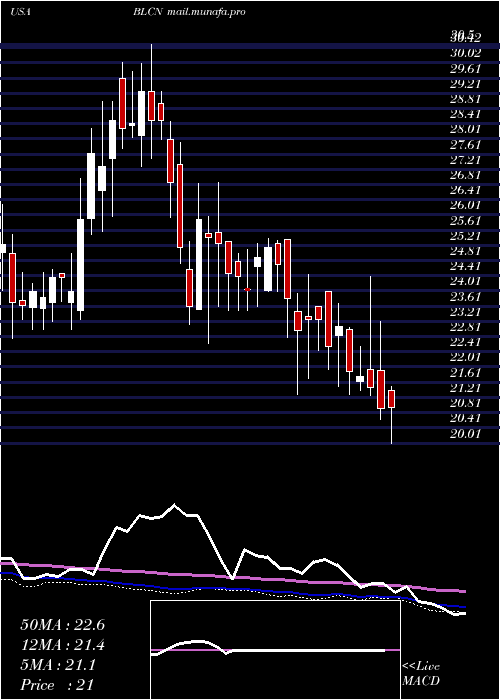500x700 pixels.
Task: Click the 5MA : 21.1 readout
Action: tap(58, 665)
